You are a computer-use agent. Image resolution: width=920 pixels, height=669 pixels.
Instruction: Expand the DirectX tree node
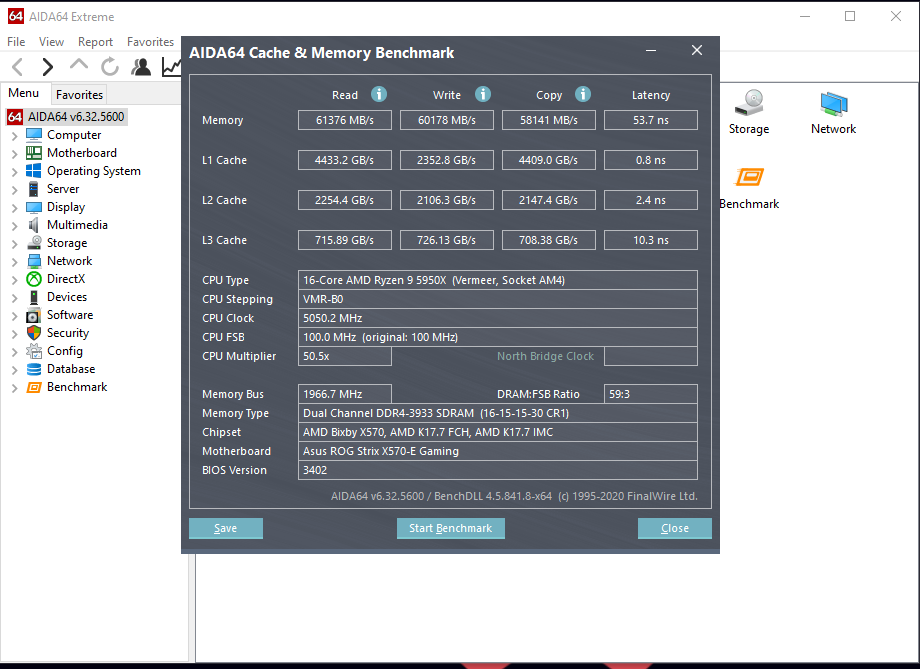click(14, 280)
